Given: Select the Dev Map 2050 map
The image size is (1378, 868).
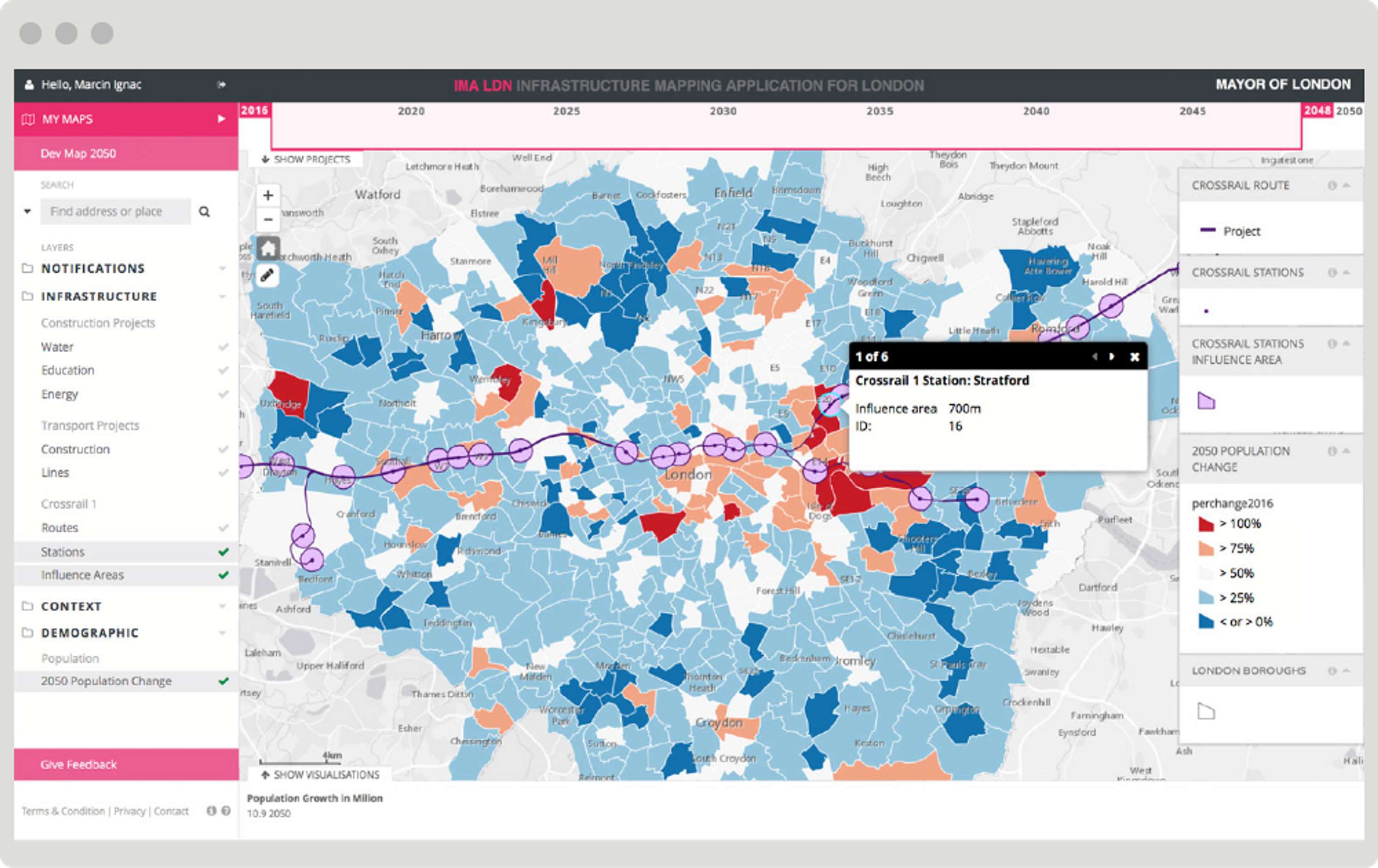Looking at the screenshot, I should click(126, 153).
